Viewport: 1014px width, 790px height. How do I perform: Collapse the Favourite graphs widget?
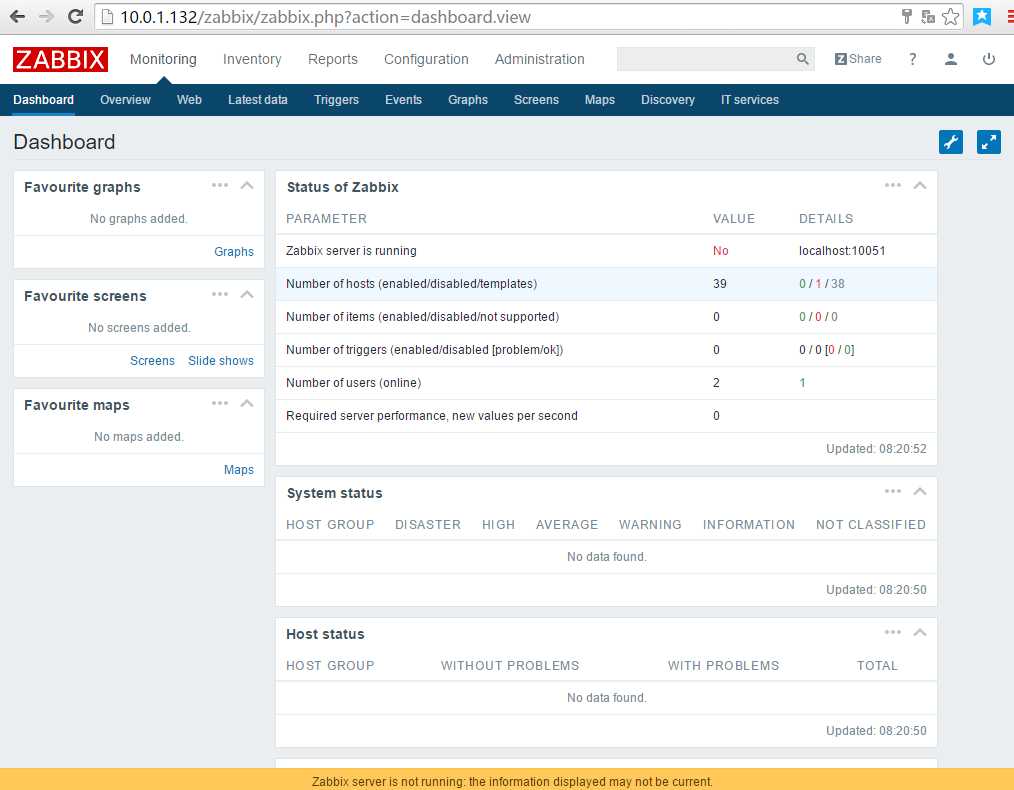pyautogui.click(x=247, y=186)
